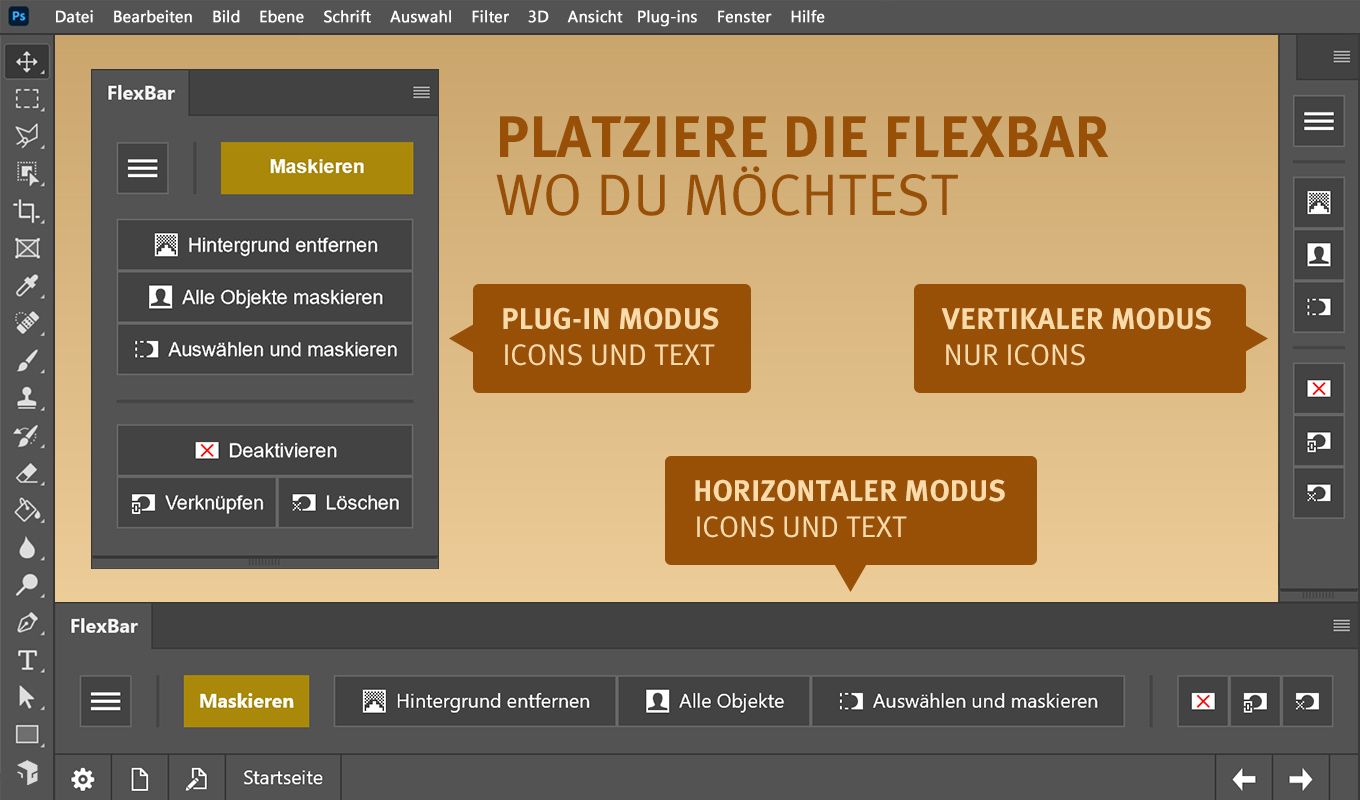This screenshot has width=1360, height=800.
Task: Click the Alle Objekte maskieren button
Action: (x=265, y=297)
